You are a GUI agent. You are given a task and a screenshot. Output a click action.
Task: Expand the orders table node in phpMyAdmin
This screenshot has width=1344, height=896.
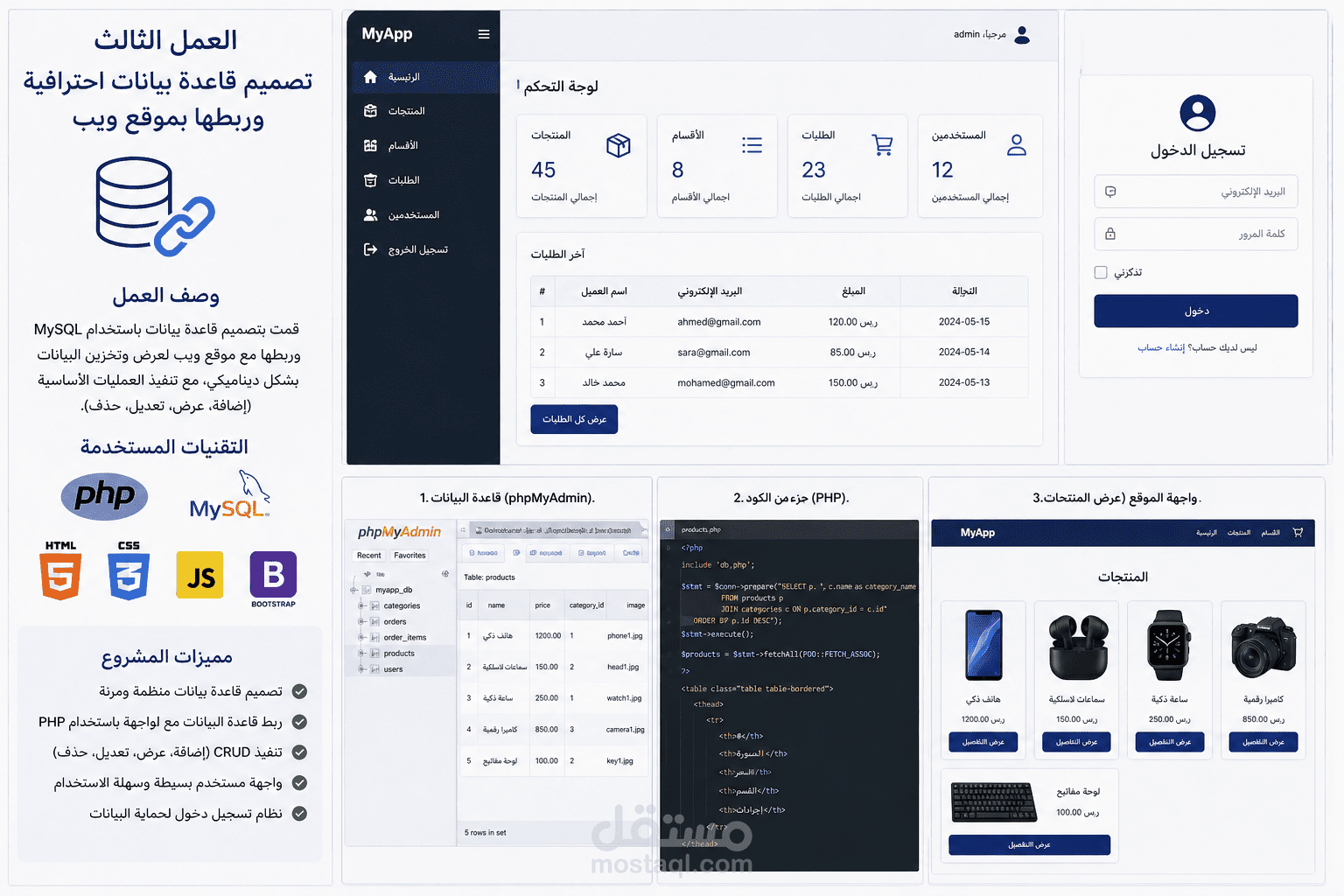[361, 621]
